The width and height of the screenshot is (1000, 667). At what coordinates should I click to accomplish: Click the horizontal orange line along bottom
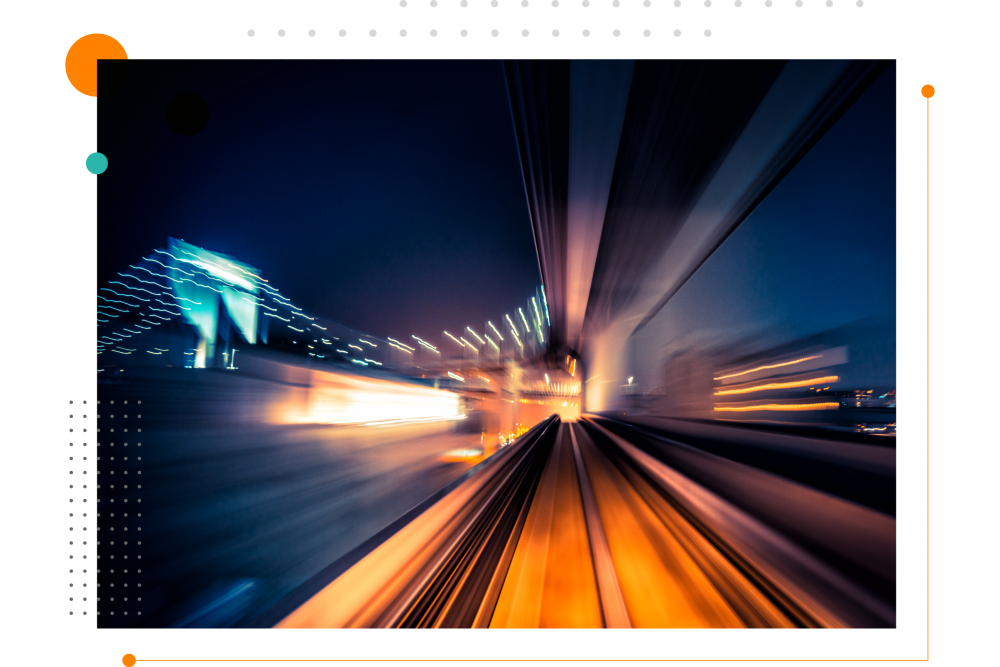[530, 660]
